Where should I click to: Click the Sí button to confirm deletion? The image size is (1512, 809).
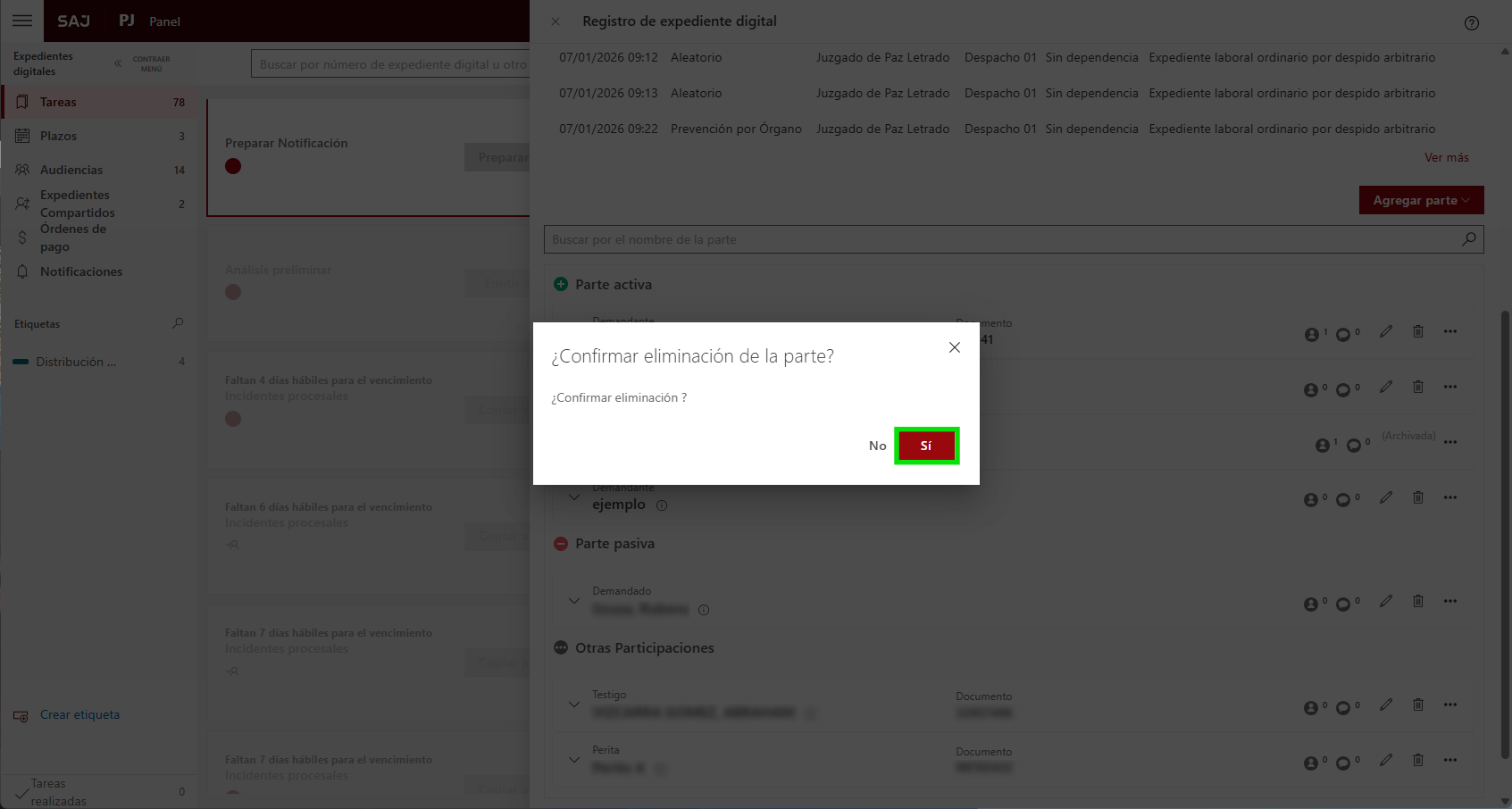pos(926,446)
